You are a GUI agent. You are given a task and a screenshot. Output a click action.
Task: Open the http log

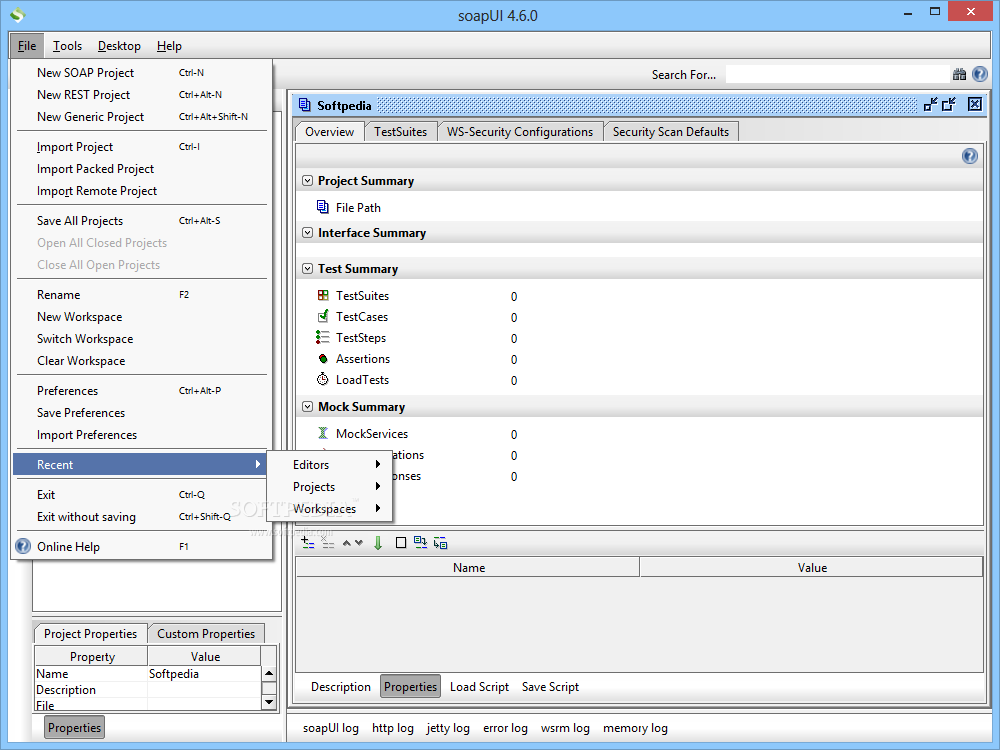(x=393, y=728)
